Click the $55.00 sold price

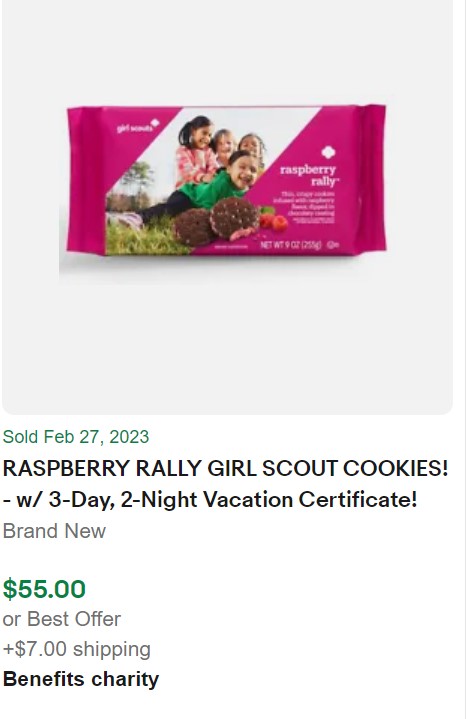(44, 589)
